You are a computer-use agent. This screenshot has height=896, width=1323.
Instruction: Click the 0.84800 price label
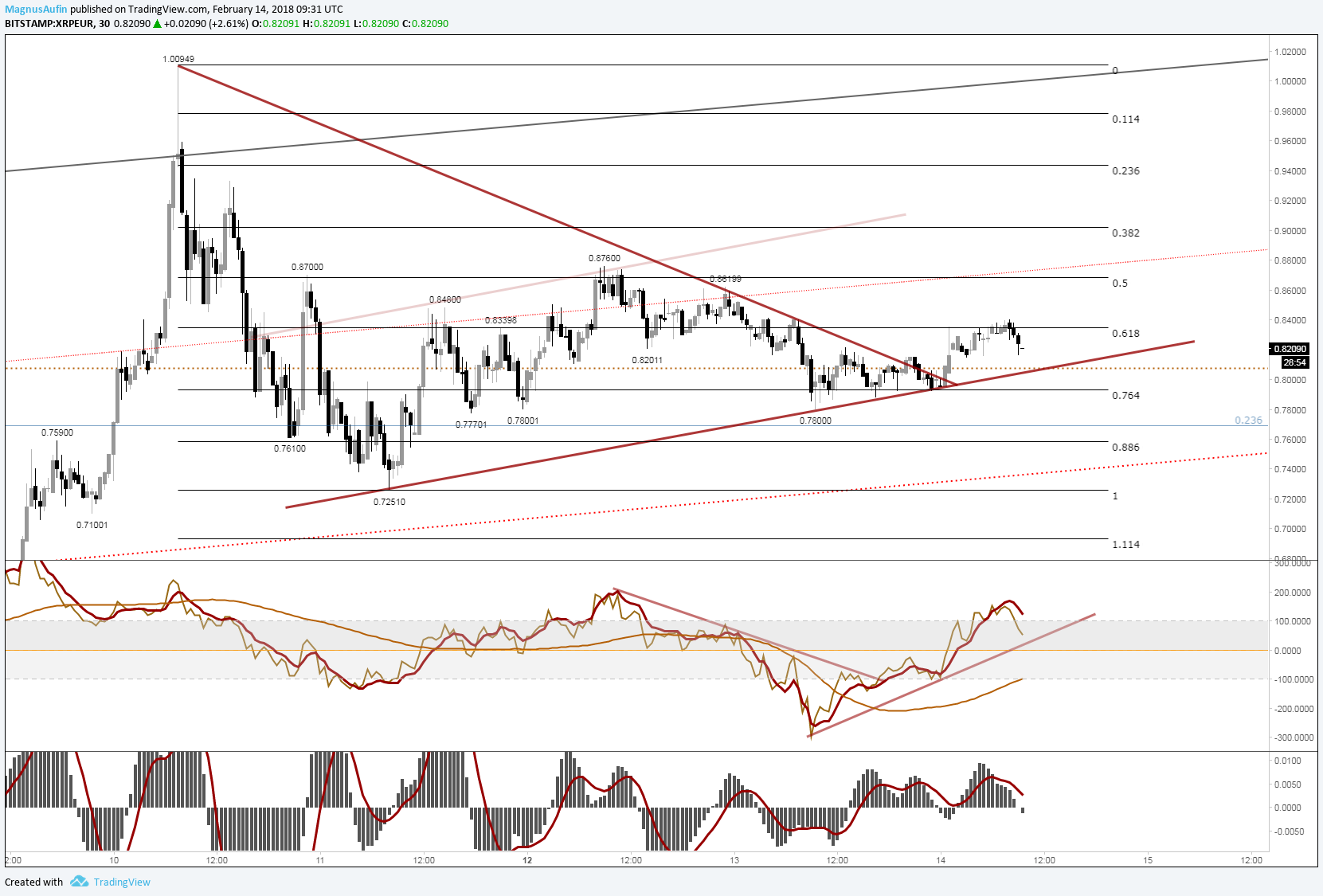click(445, 299)
